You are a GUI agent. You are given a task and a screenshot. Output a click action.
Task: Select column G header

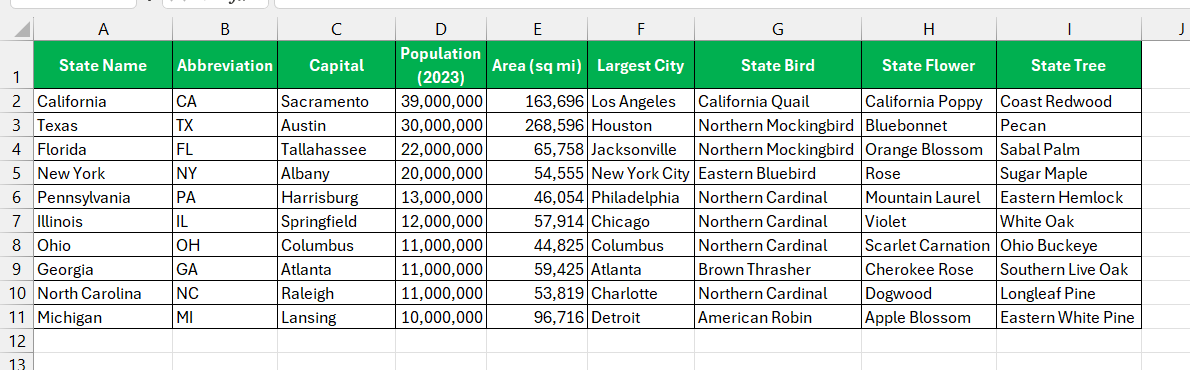[x=778, y=30]
